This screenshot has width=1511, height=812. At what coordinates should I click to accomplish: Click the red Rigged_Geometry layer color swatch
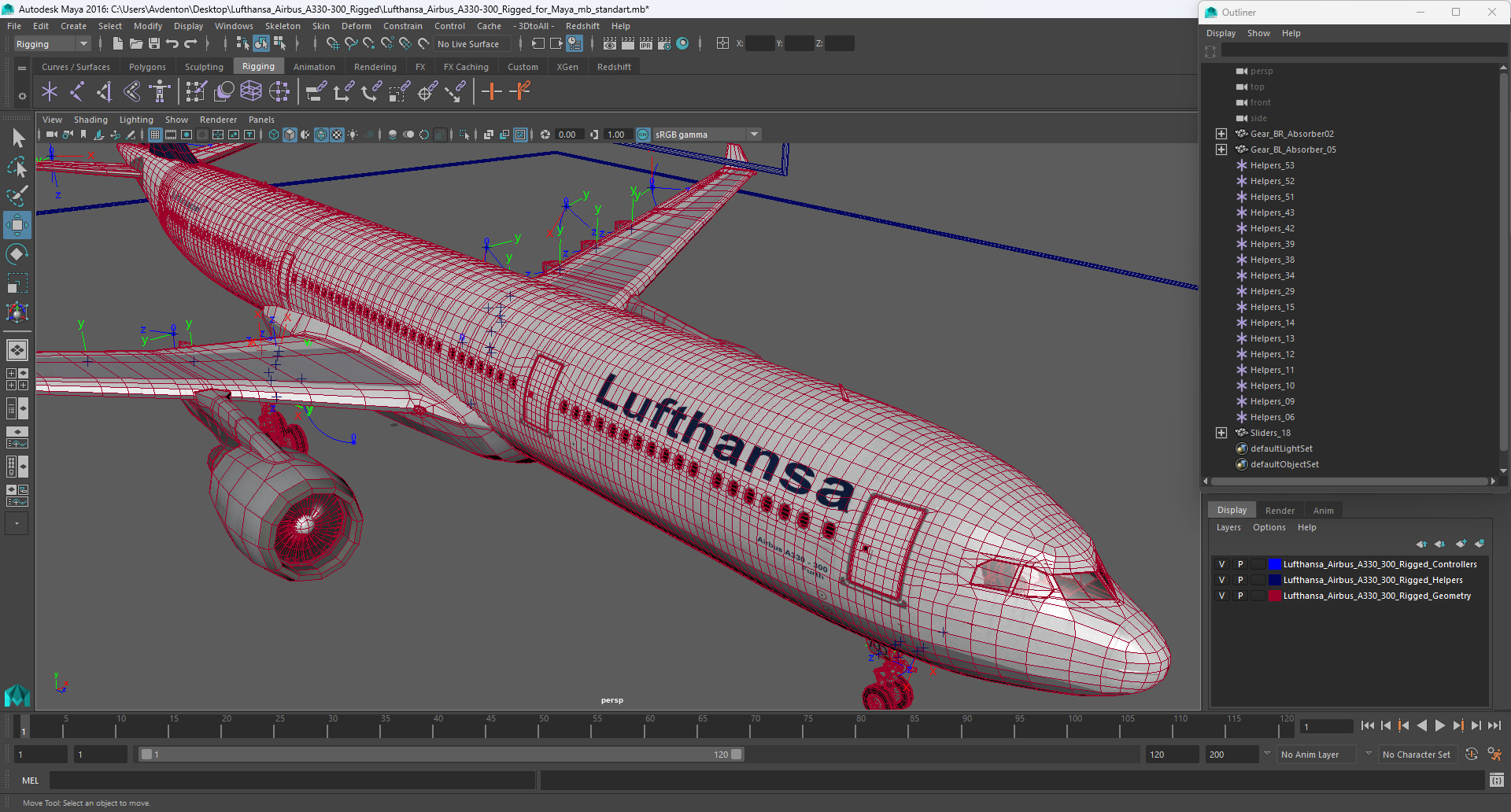[x=1274, y=596]
